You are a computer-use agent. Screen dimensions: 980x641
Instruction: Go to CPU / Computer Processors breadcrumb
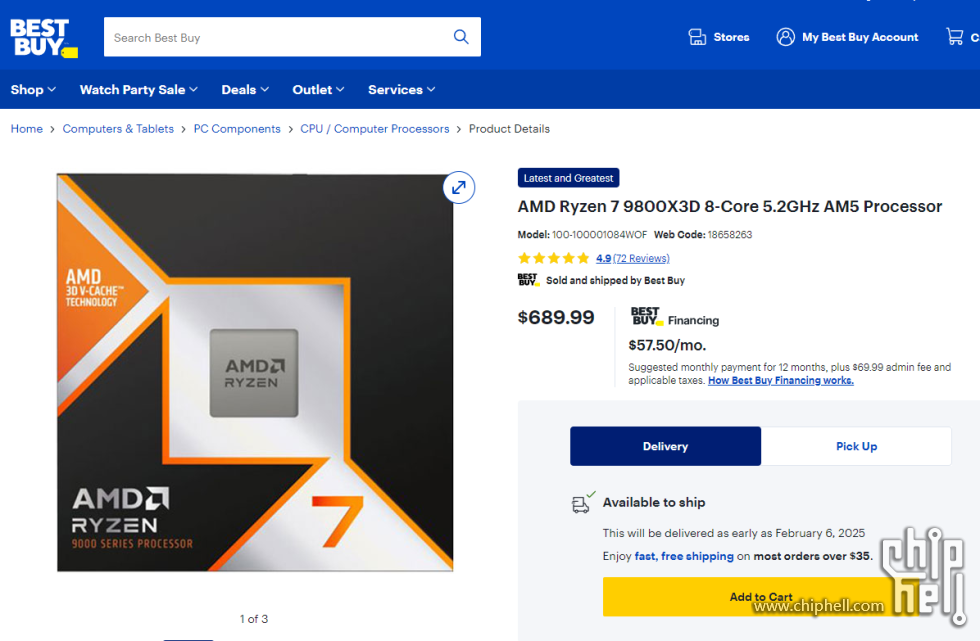tap(374, 129)
